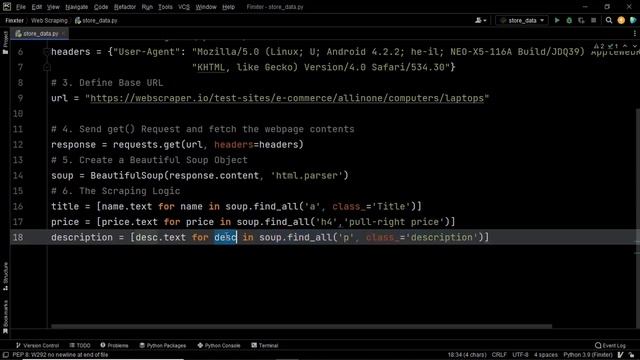Image resolution: width=640 pixels, height=360 pixels.
Task: Open Version Control tool window
Action: point(38,345)
